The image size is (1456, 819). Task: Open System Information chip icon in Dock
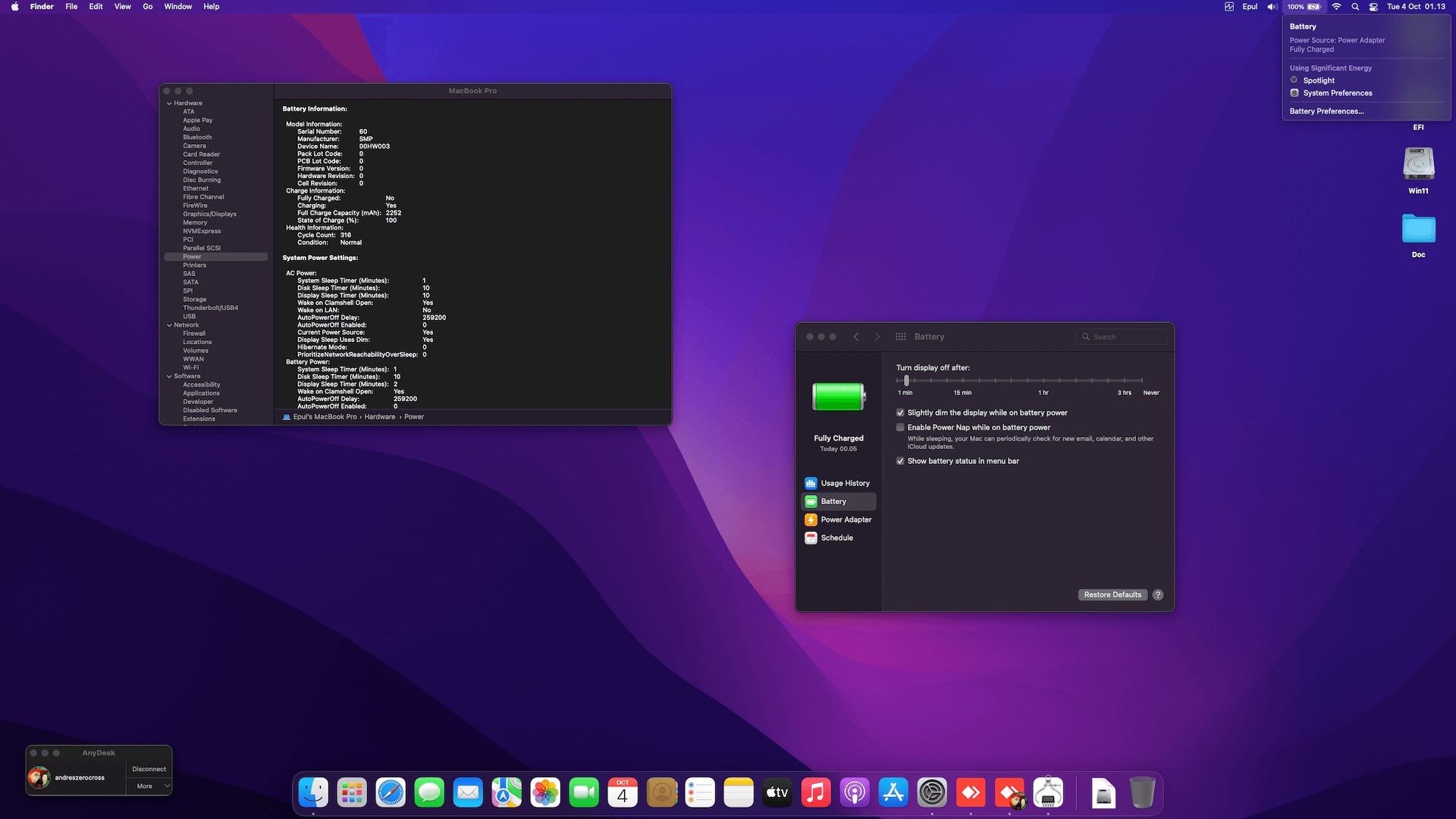click(1048, 792)
